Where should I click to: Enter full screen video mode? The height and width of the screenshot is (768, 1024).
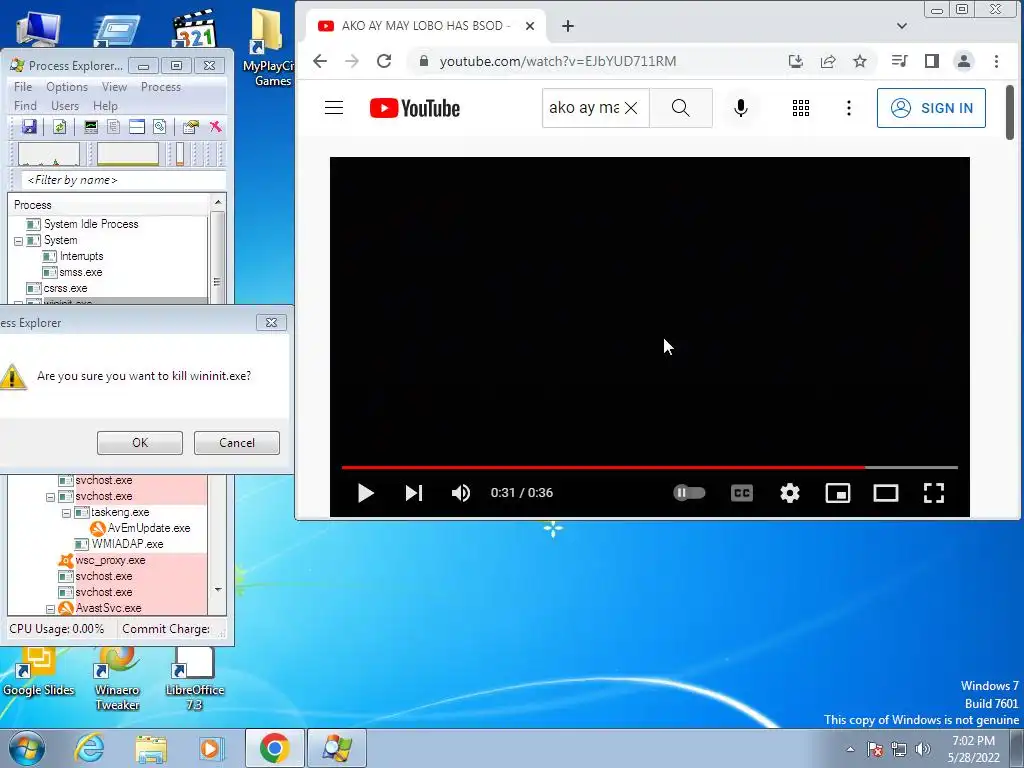[x=934, y=493]
